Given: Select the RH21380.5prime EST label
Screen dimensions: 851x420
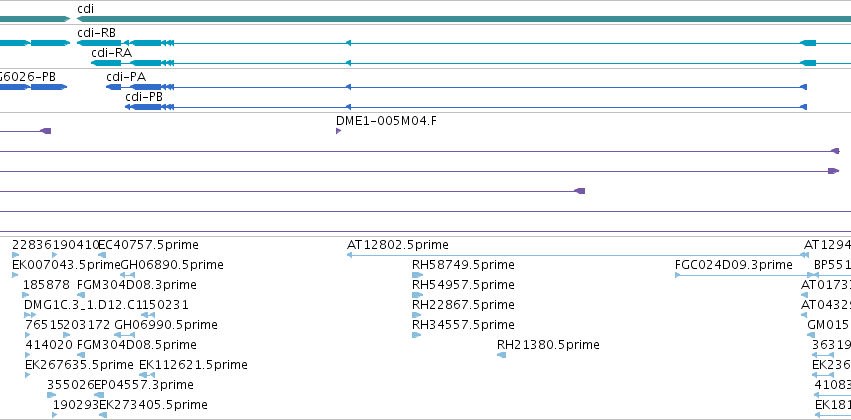Looking at the screenshot, I should 548,345.
